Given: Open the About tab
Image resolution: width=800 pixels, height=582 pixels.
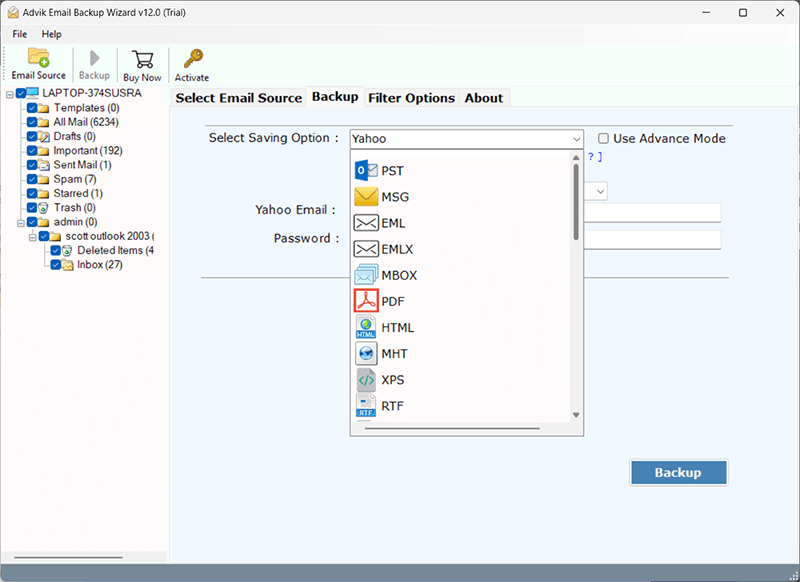Looking at the screenshot, I should (484, 98).
